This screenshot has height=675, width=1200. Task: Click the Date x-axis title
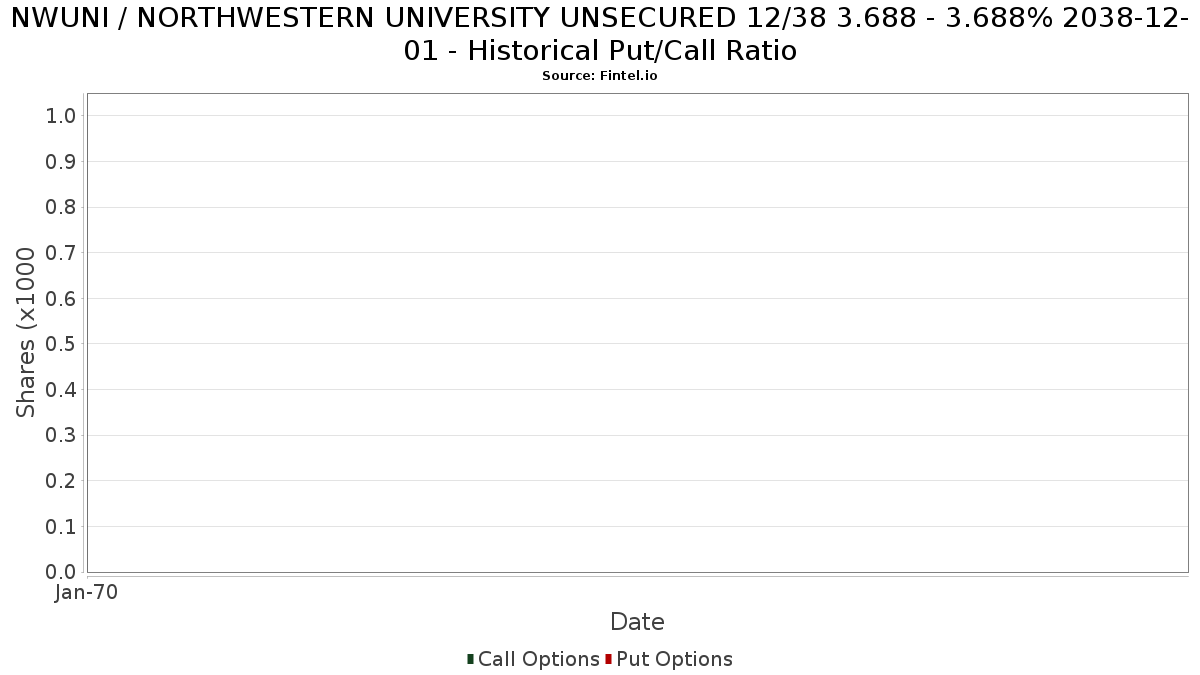(637, 622)
